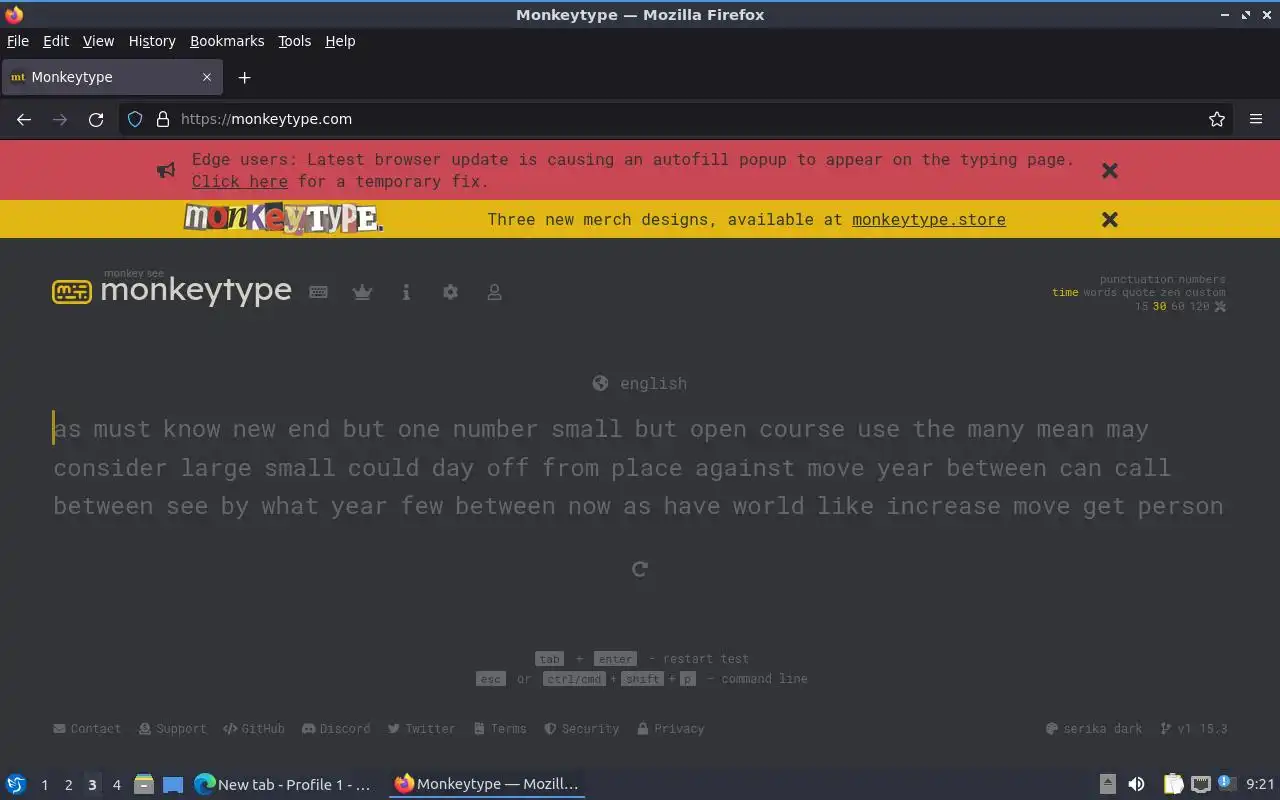Select time test mode

(x=1065, y=293)
